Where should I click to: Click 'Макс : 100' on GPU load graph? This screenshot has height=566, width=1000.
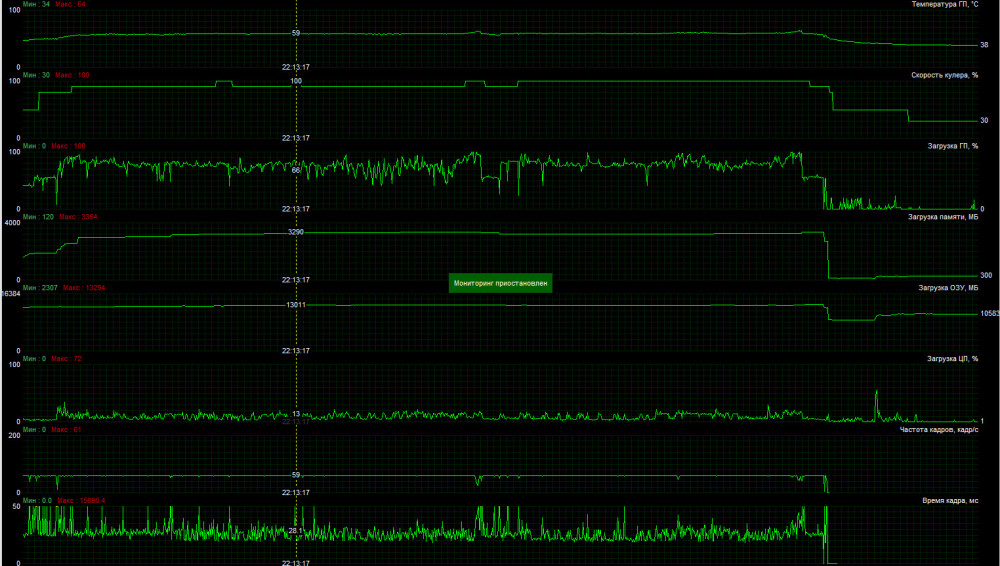tap(68, 146)
